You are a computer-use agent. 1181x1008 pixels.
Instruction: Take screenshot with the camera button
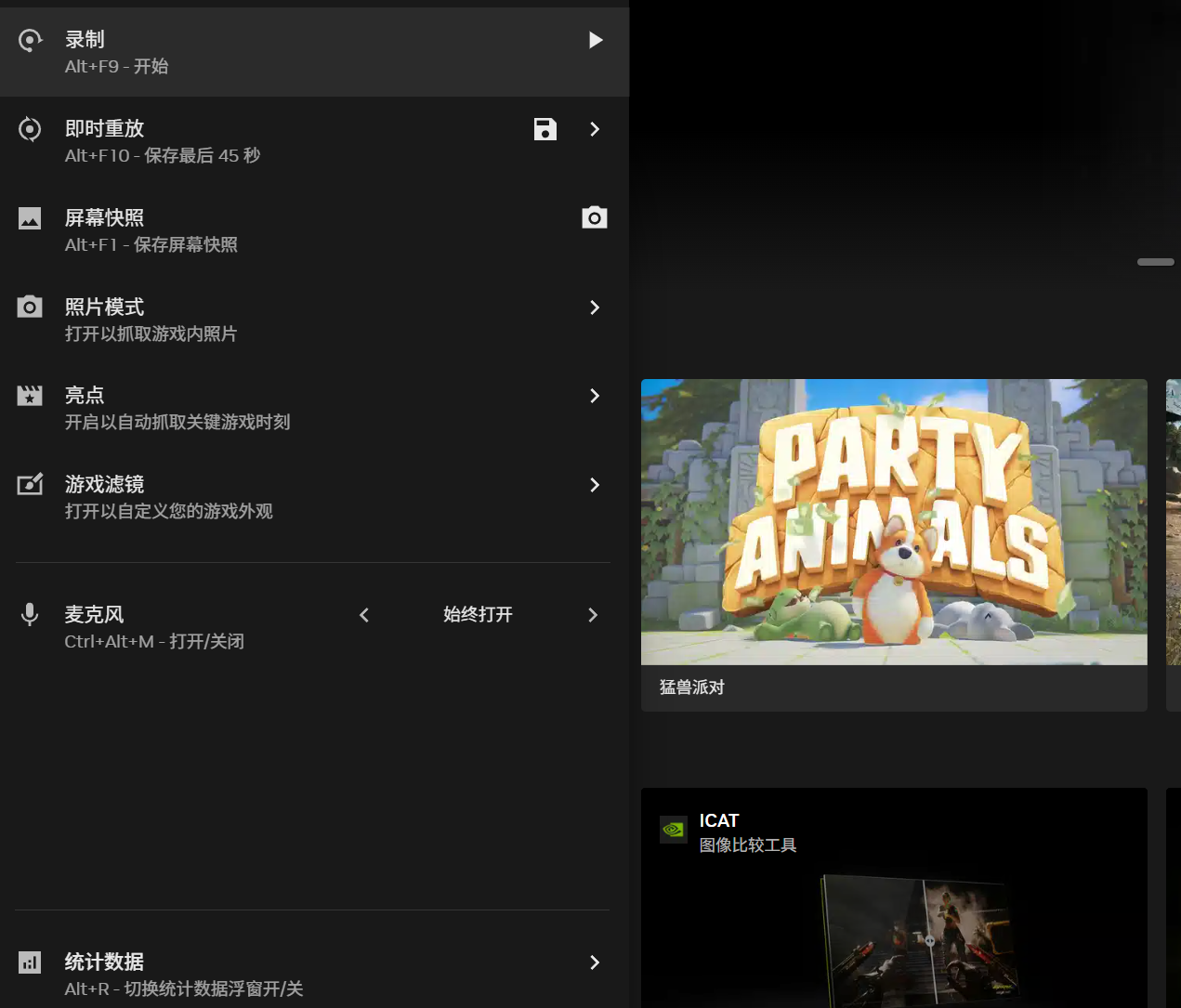595,217
